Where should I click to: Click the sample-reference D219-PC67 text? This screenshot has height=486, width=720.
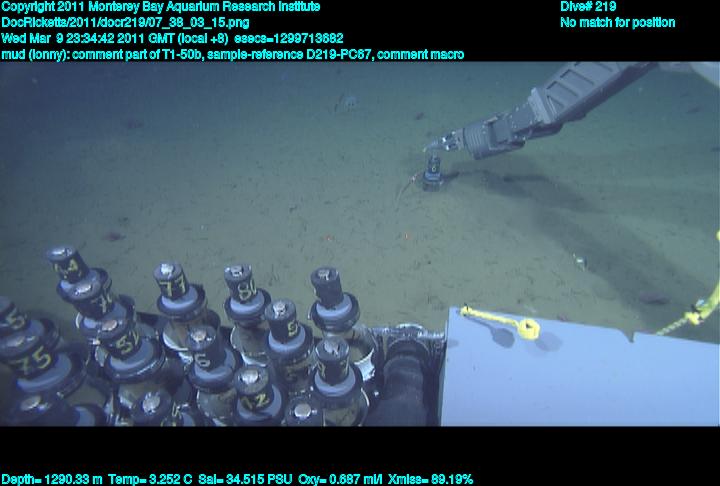pyautogui.click(x=289, y=54)
